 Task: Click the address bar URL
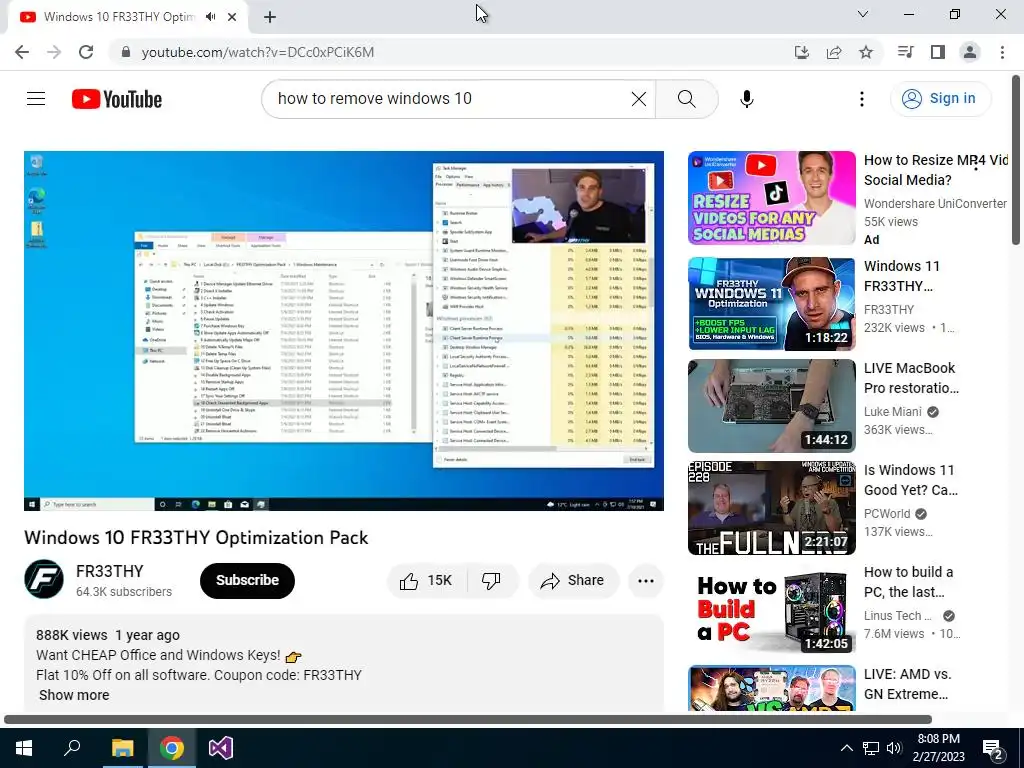258,52
